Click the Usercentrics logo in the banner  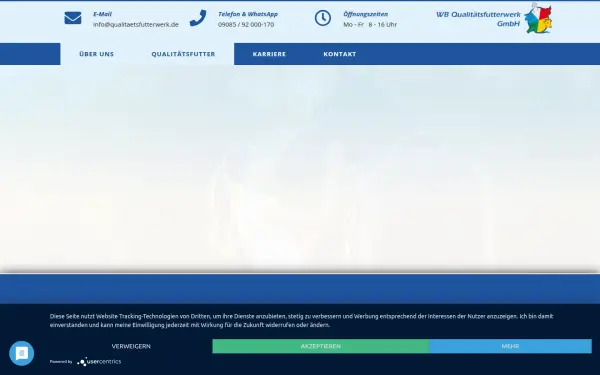point(99,362)
